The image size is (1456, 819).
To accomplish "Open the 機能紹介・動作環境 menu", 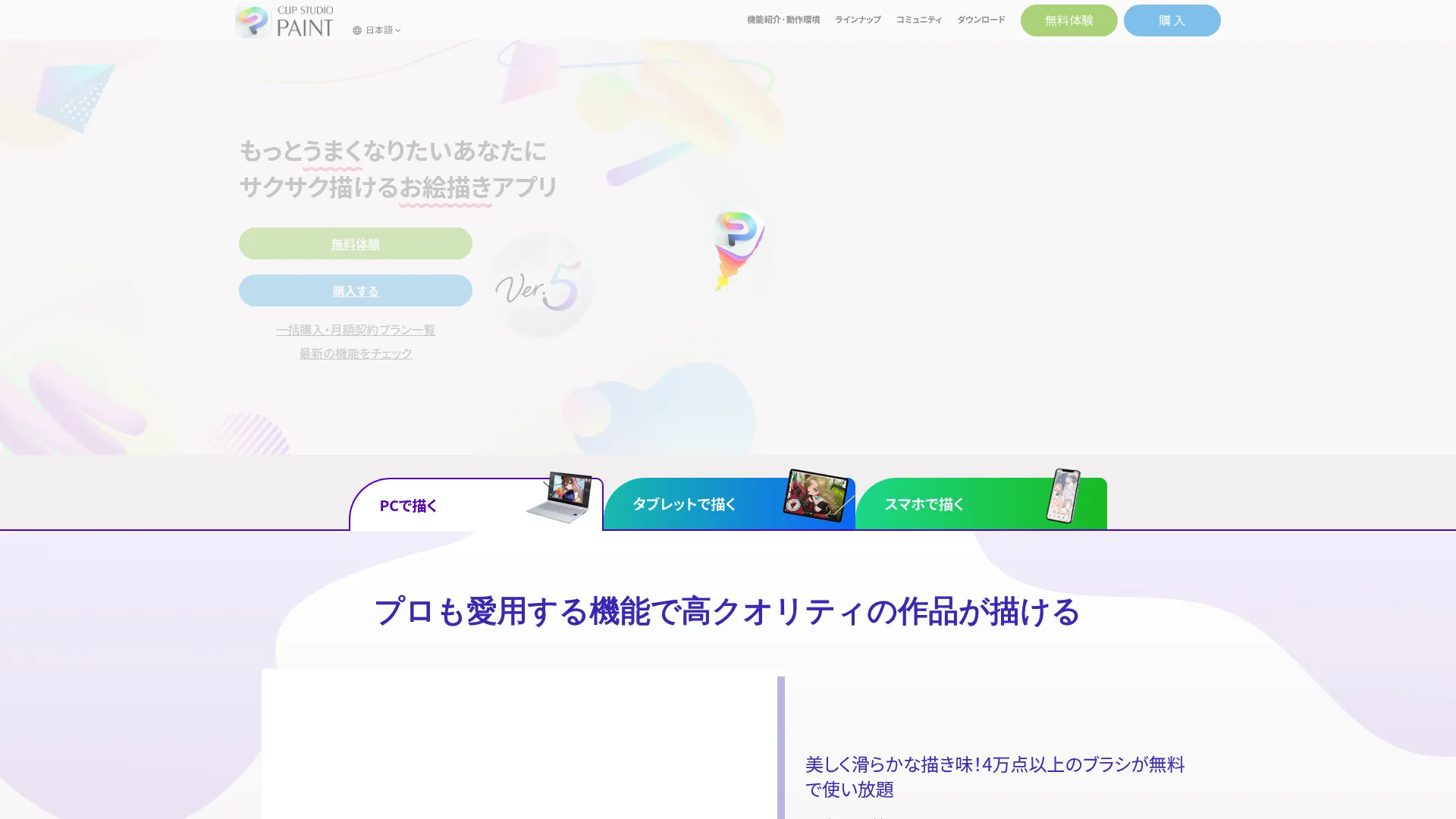I will click(783, 20).
